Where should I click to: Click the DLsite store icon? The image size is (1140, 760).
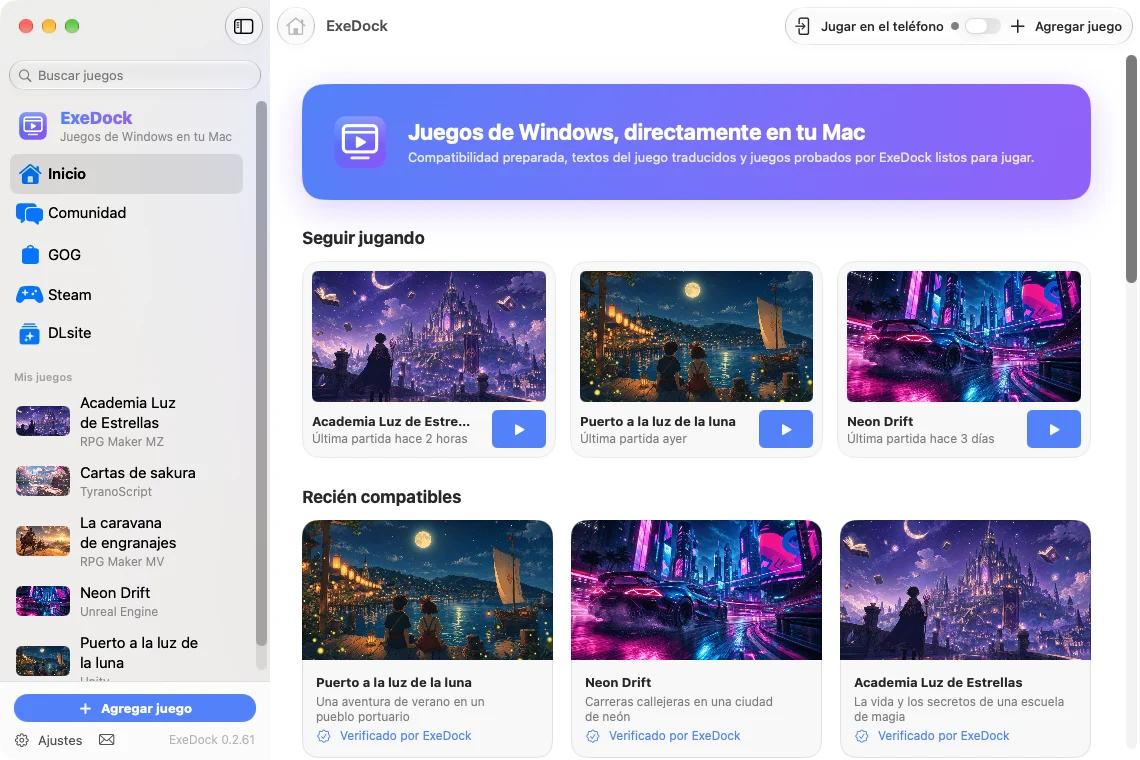click(x=29, y=333)
